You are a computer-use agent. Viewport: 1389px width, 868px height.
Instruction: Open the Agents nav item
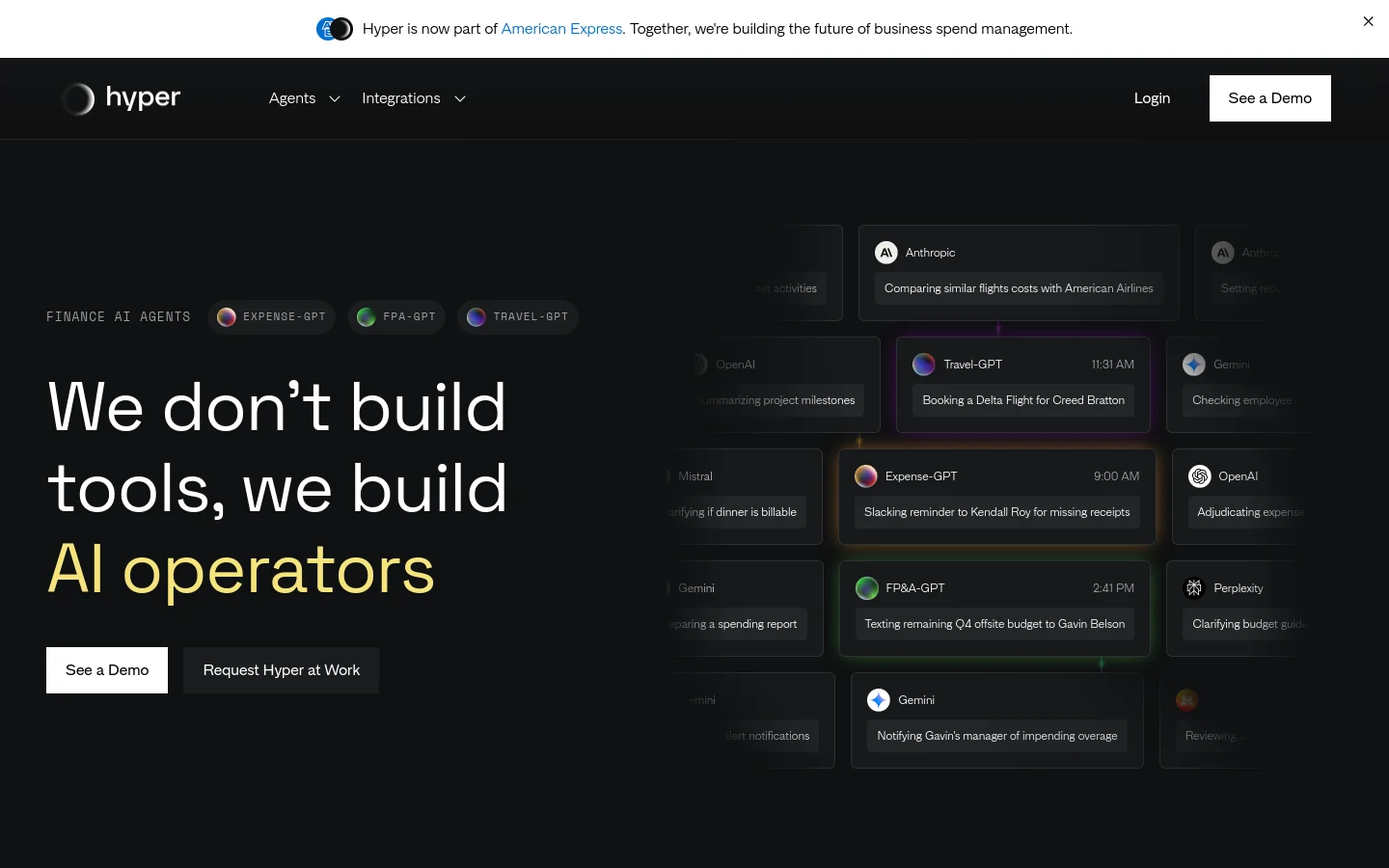(x=292, y=98)
